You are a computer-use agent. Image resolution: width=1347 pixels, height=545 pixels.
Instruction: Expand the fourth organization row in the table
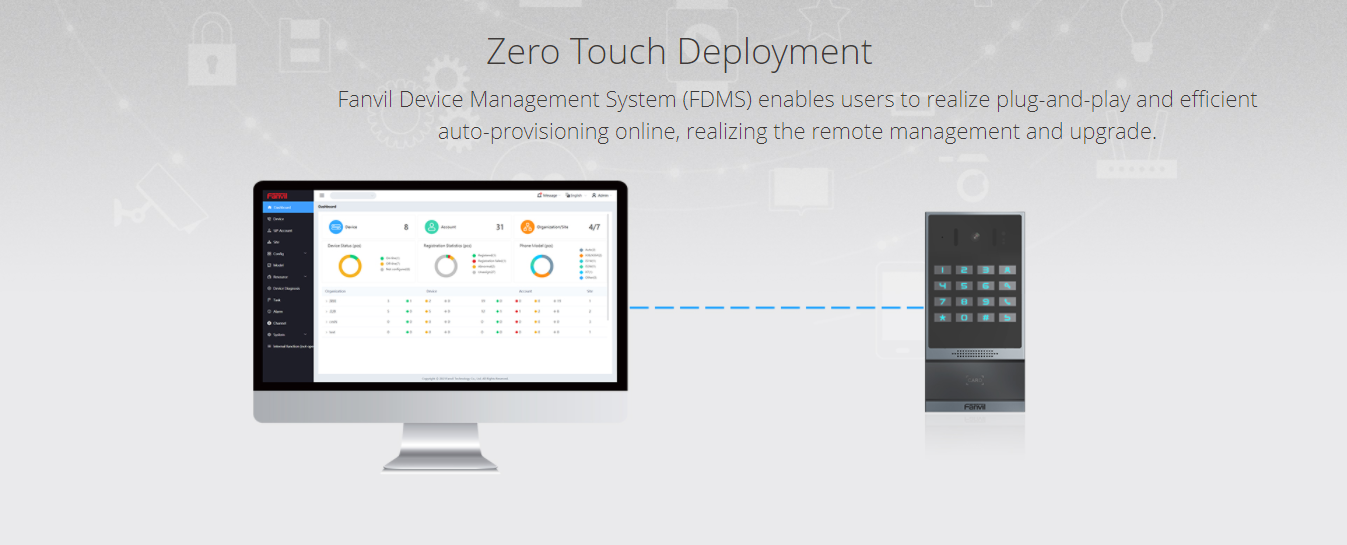point(326,332)
